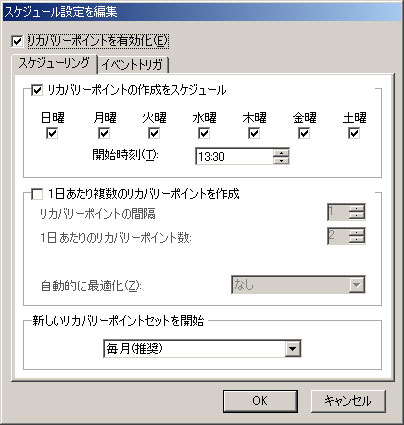Expand the 毎月(推奨) recovery point set dropdown
Viewport: 404px width, 425px height.
(x=202, y=349)
